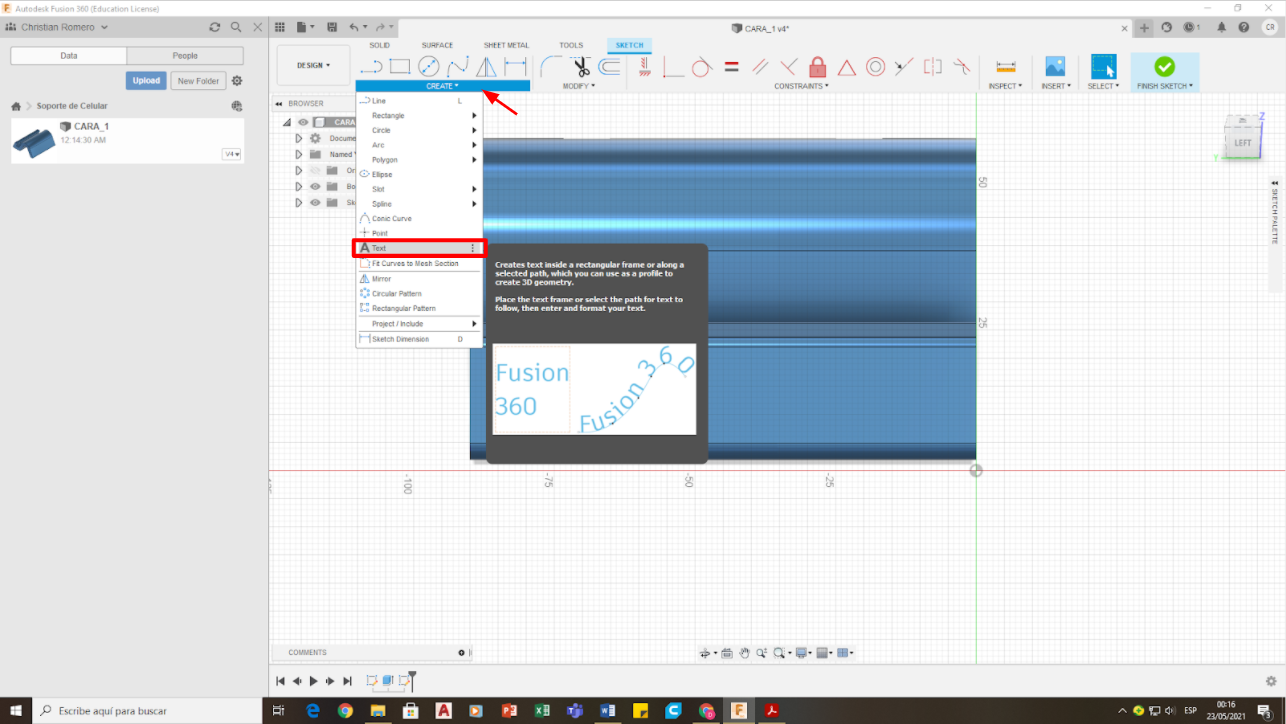This screenshot has width=1286, height=724.
Task: Toggle visibility of Sketches folder
Action: [x=315, y=202]
